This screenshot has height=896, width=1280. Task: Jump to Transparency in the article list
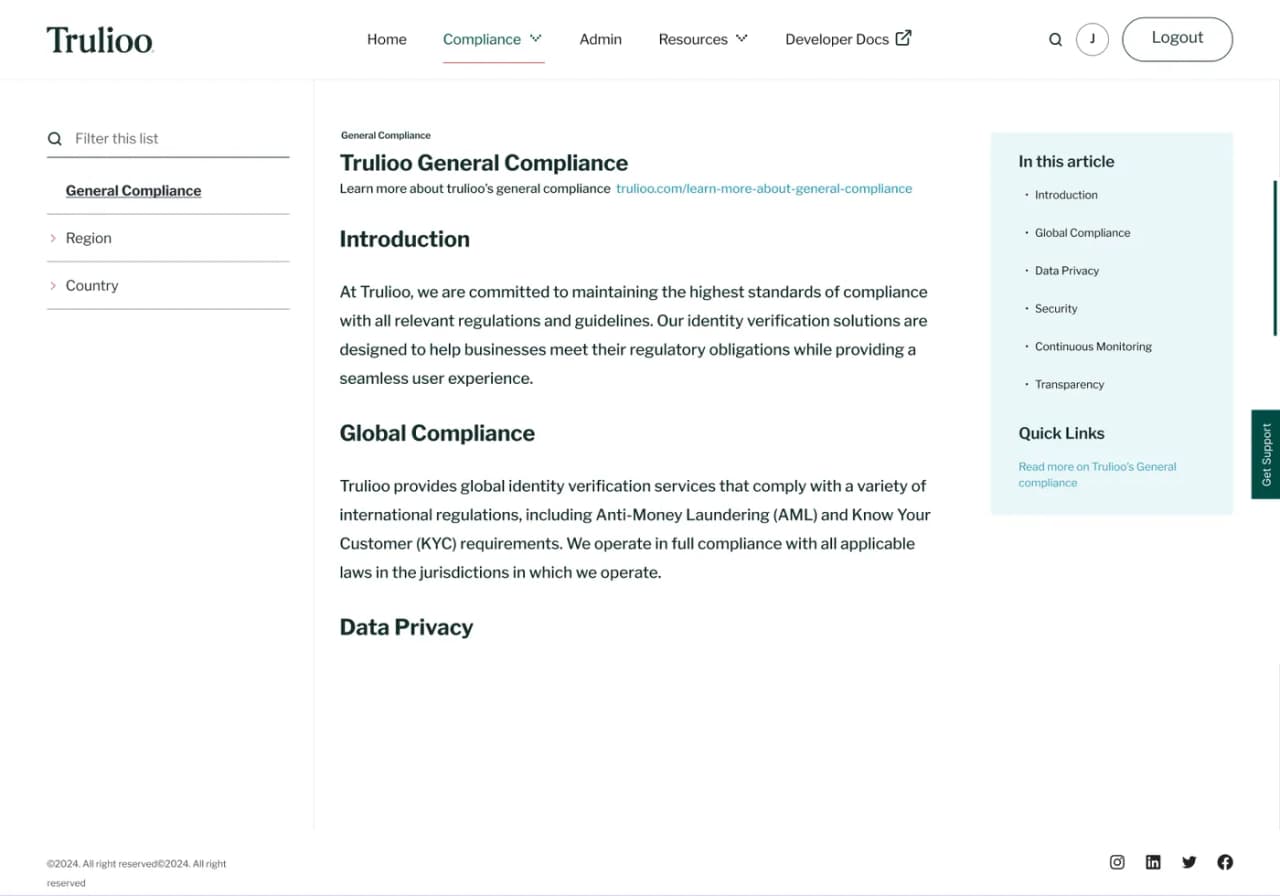point(1069,385)
